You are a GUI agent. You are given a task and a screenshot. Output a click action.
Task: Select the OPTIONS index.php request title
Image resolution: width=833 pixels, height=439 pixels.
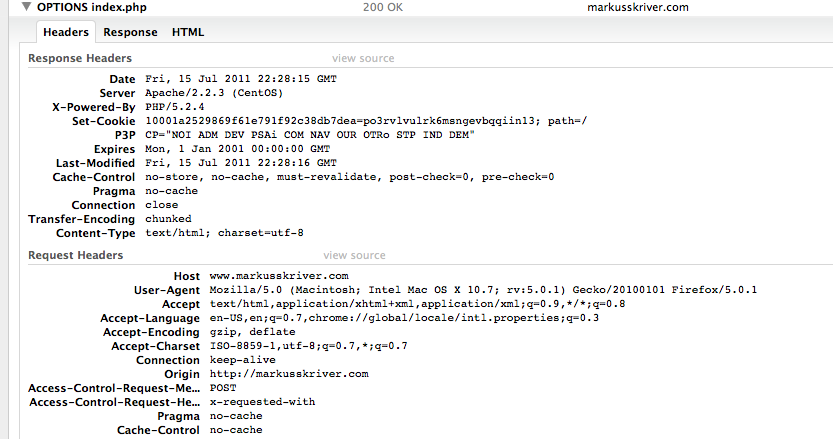point(92,7)
